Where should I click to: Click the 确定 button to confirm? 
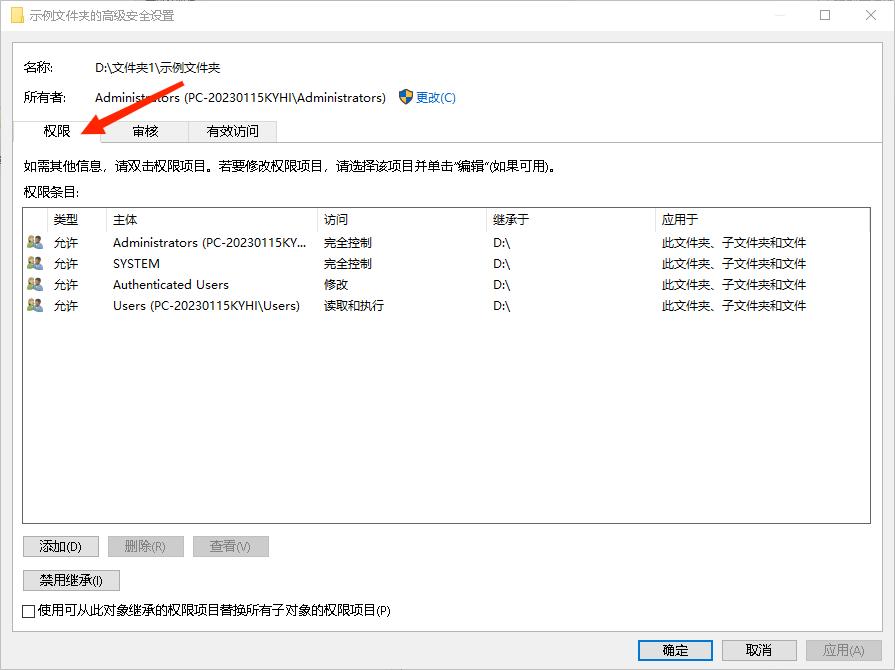[x=674, y=649]
